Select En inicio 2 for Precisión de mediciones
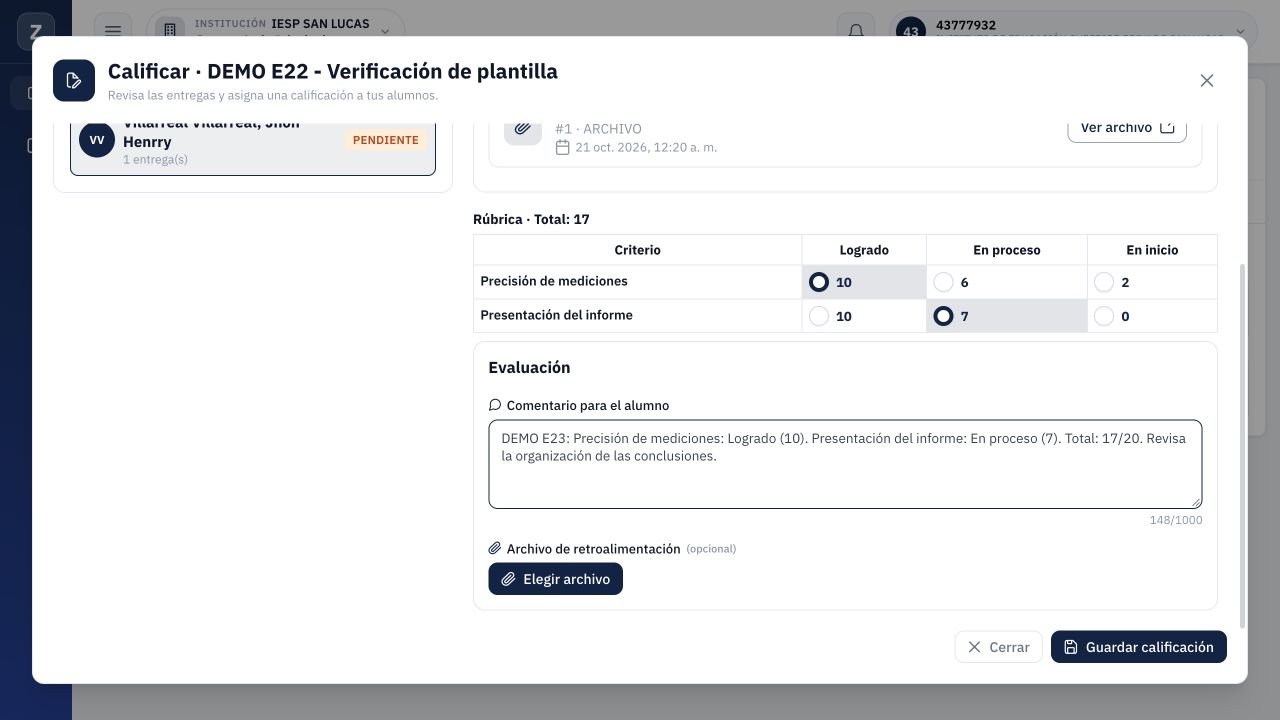This screenshot has width=1280, height=720. point(1104,282)
